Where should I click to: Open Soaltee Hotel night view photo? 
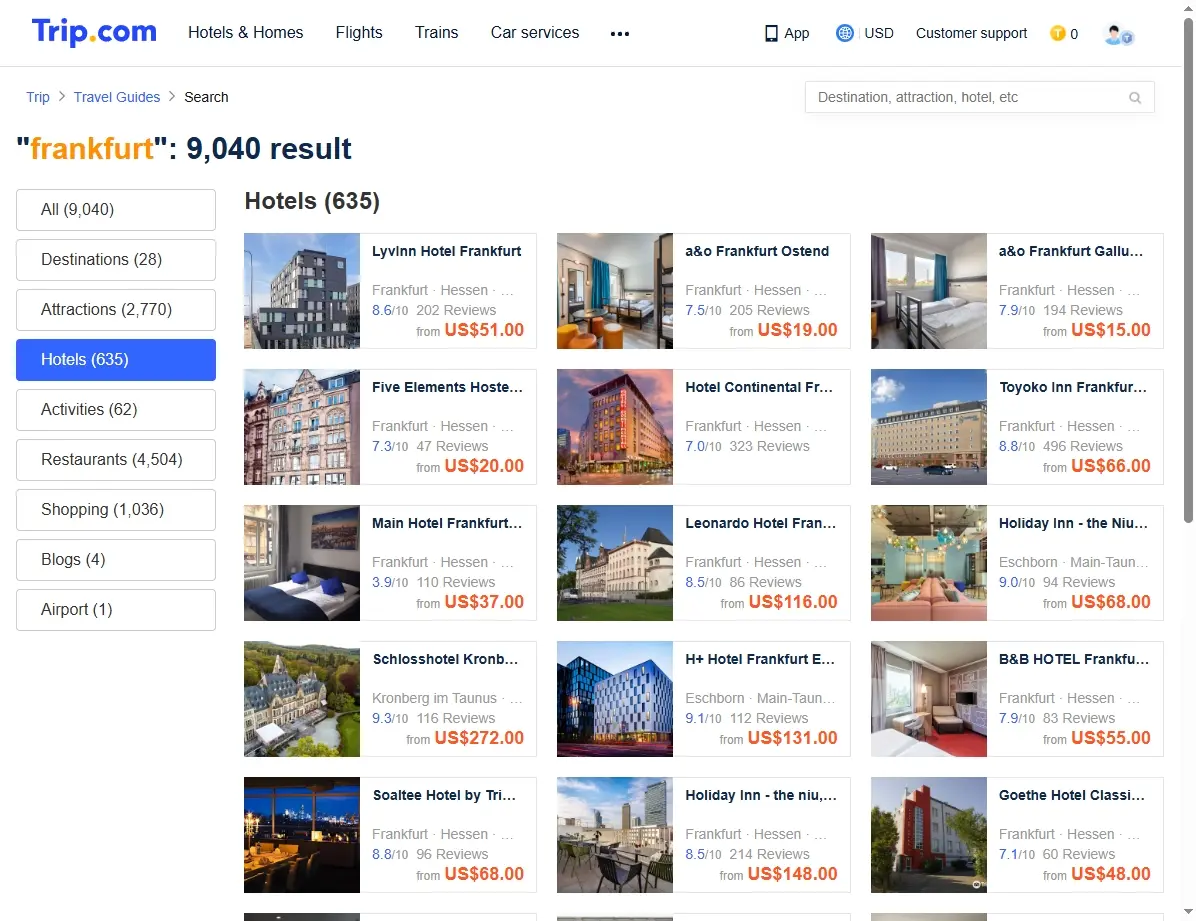302,835
